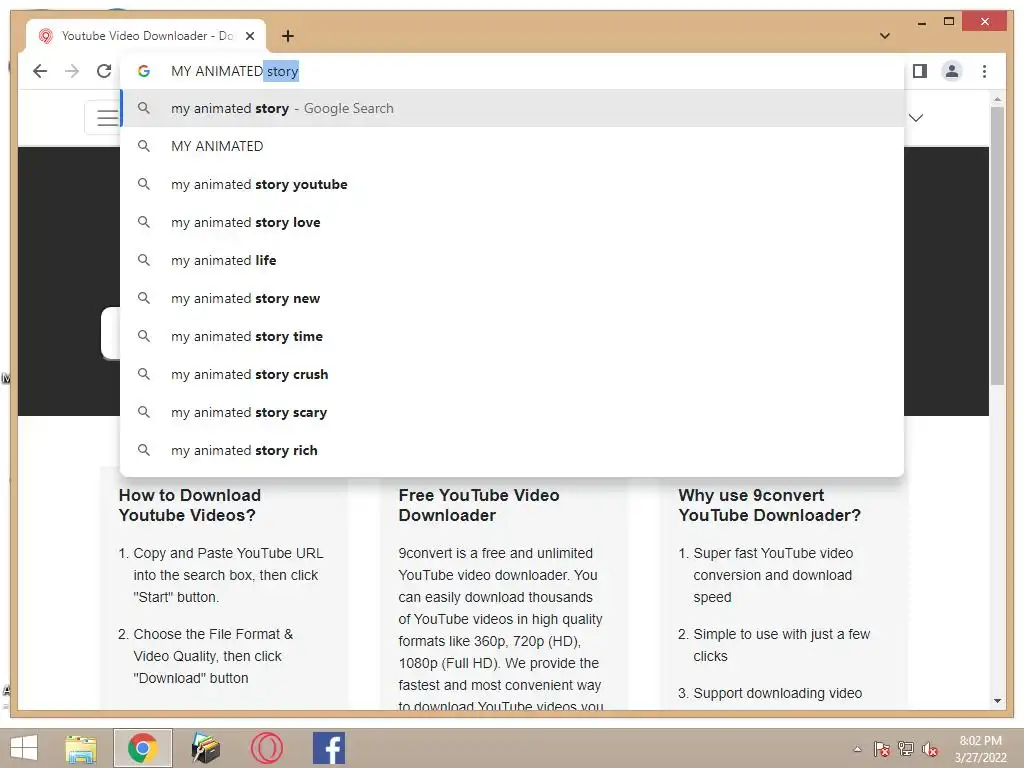Click the muted volume tray icon
The width and height of the screenshot is (1024, 768).
pos(930,749)
